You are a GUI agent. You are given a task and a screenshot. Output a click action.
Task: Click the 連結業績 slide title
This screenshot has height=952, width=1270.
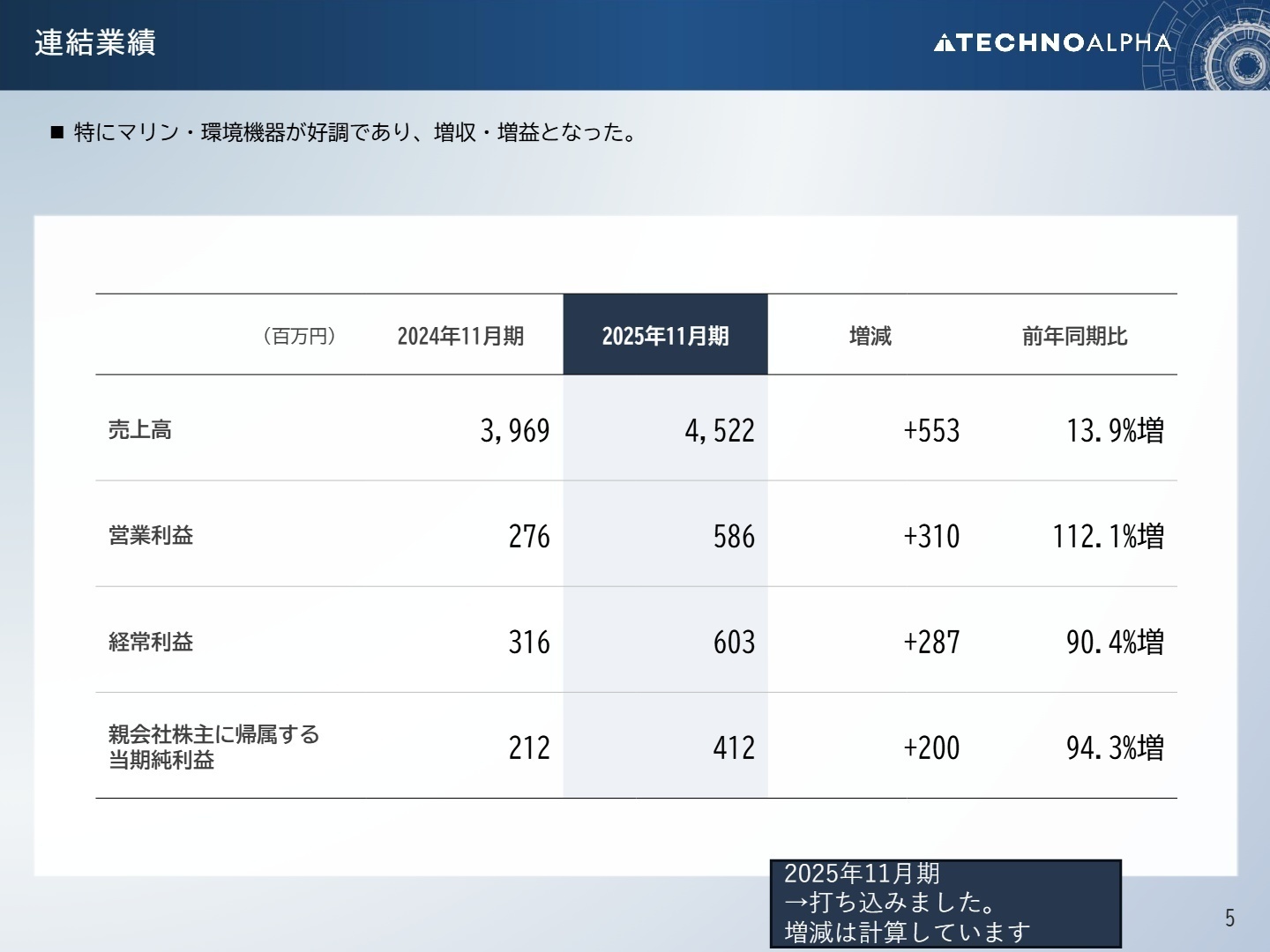[93, 41]
